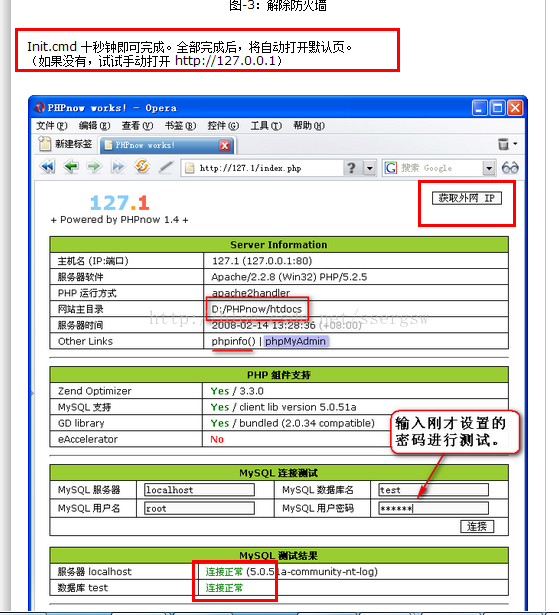
Task: Click the Server Information table header
Action: click(279, 245)
